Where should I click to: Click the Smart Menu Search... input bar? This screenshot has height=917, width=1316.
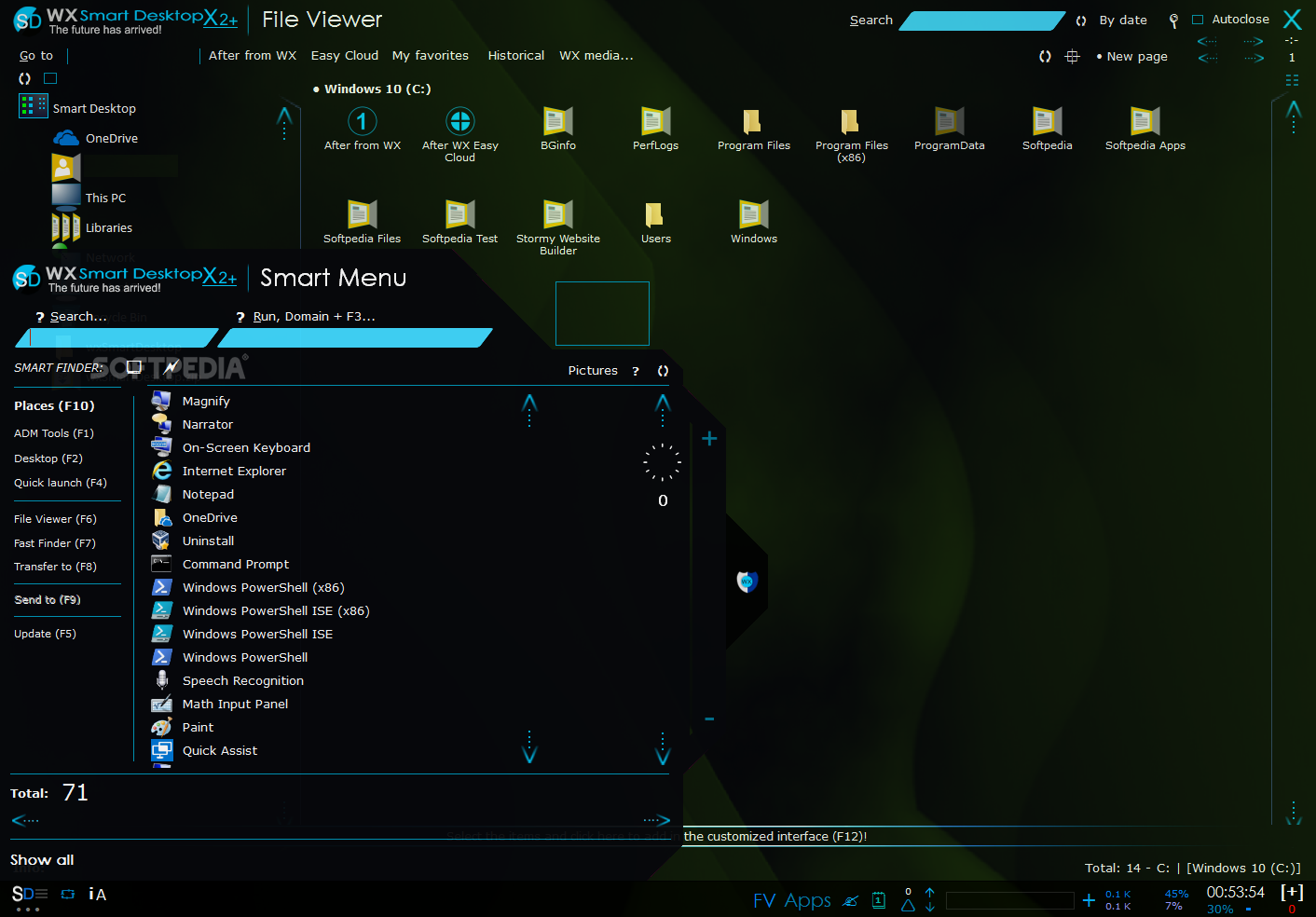117,337
